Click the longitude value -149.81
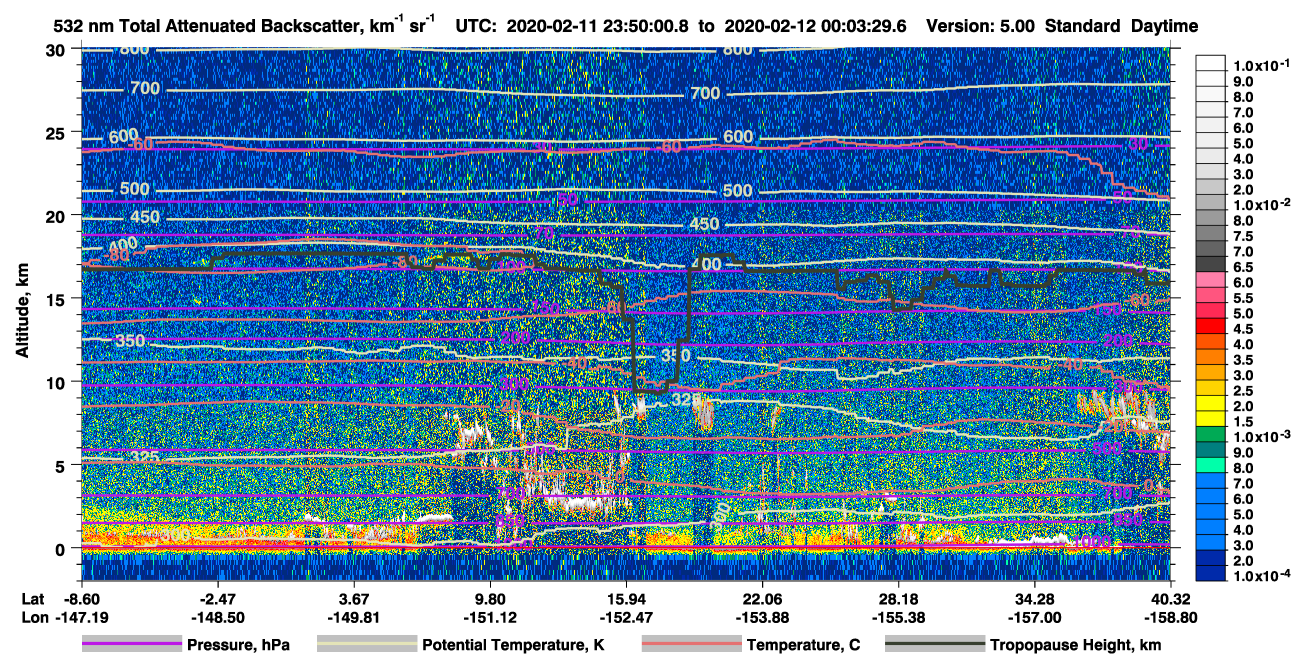Screen dimensions: 1300x667 [x=354, y=617]
